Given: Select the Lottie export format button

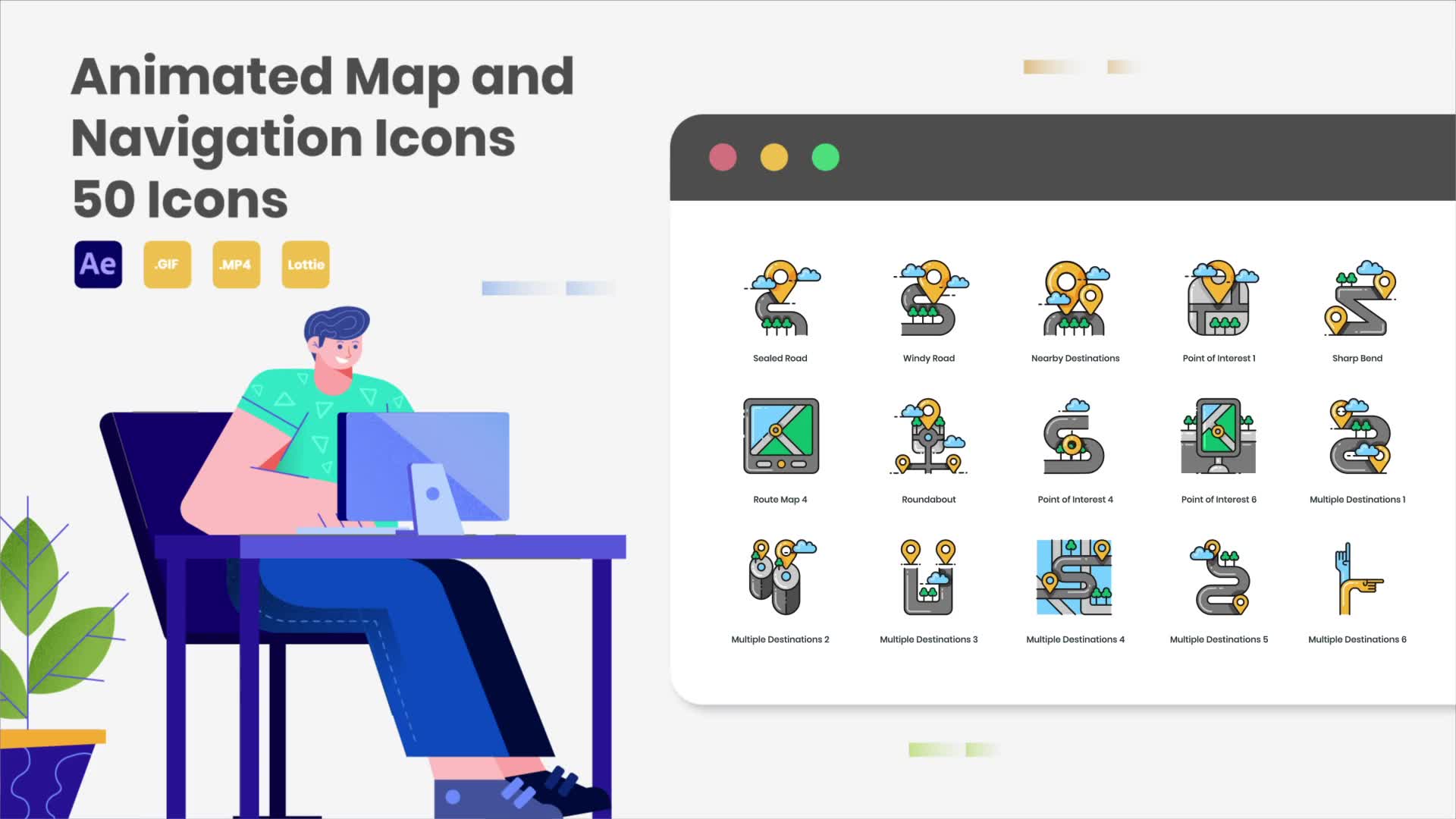Looking at the screenshot, I should (305, 264).
